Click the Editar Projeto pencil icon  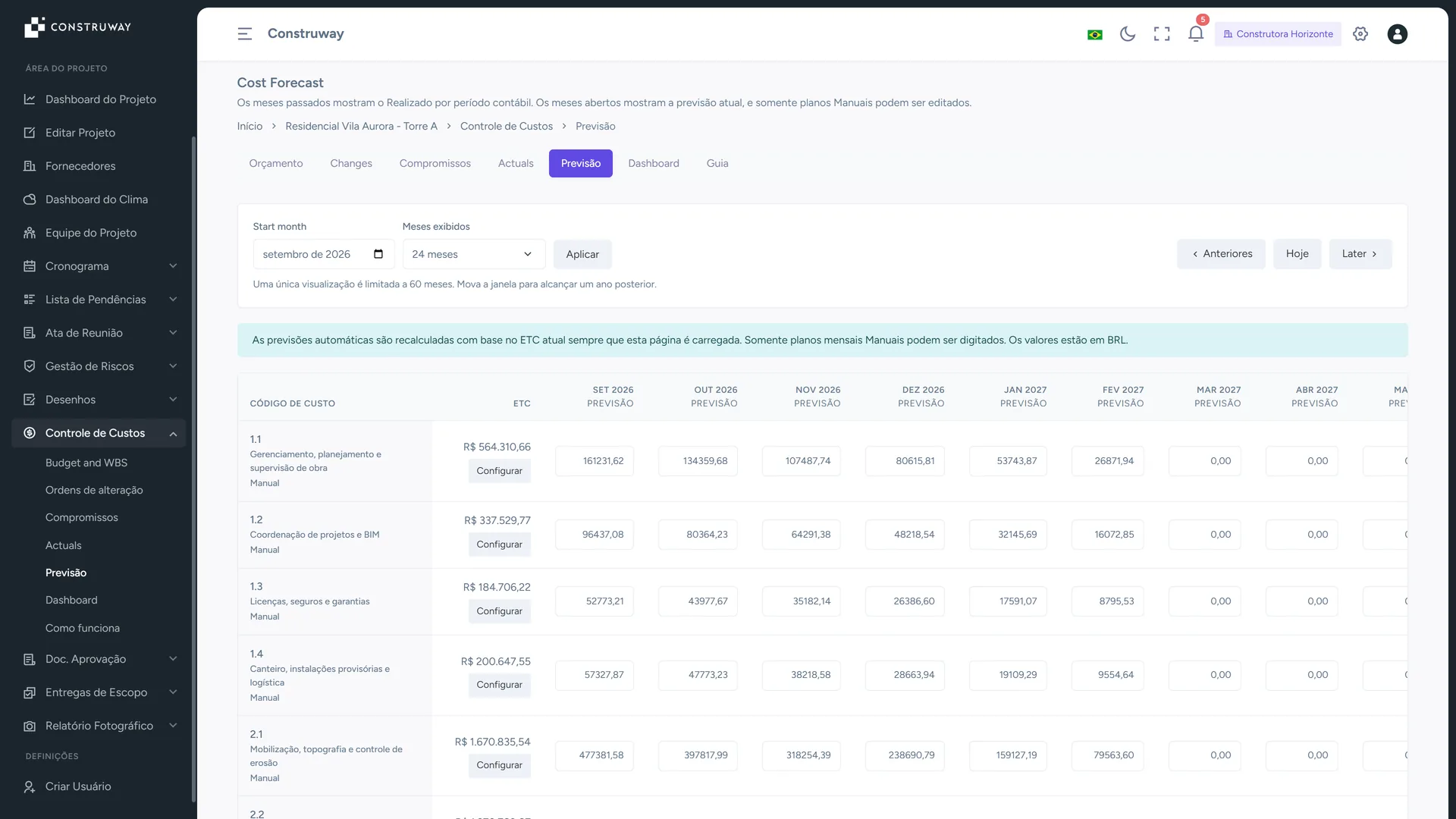click(x=30, y=133)
